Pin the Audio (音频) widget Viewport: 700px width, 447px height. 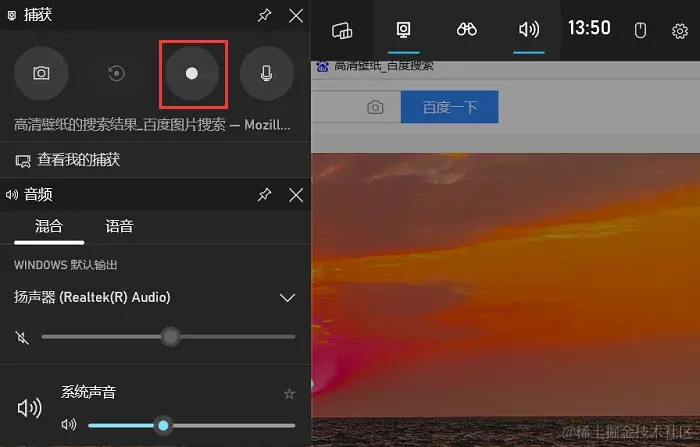point(264,195)
